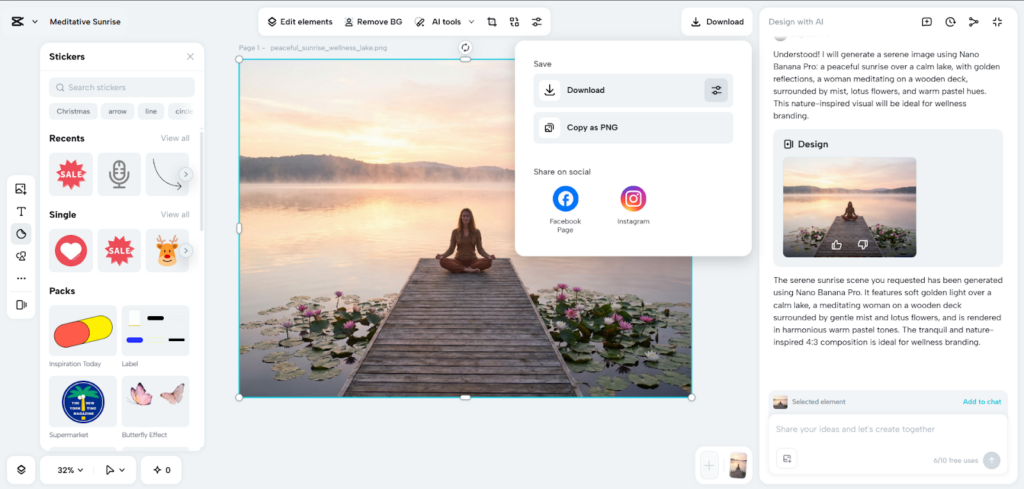Add a new page with plus button
Image resolution: width=1024 pixels, height=489 pixels.
point(709,466)
